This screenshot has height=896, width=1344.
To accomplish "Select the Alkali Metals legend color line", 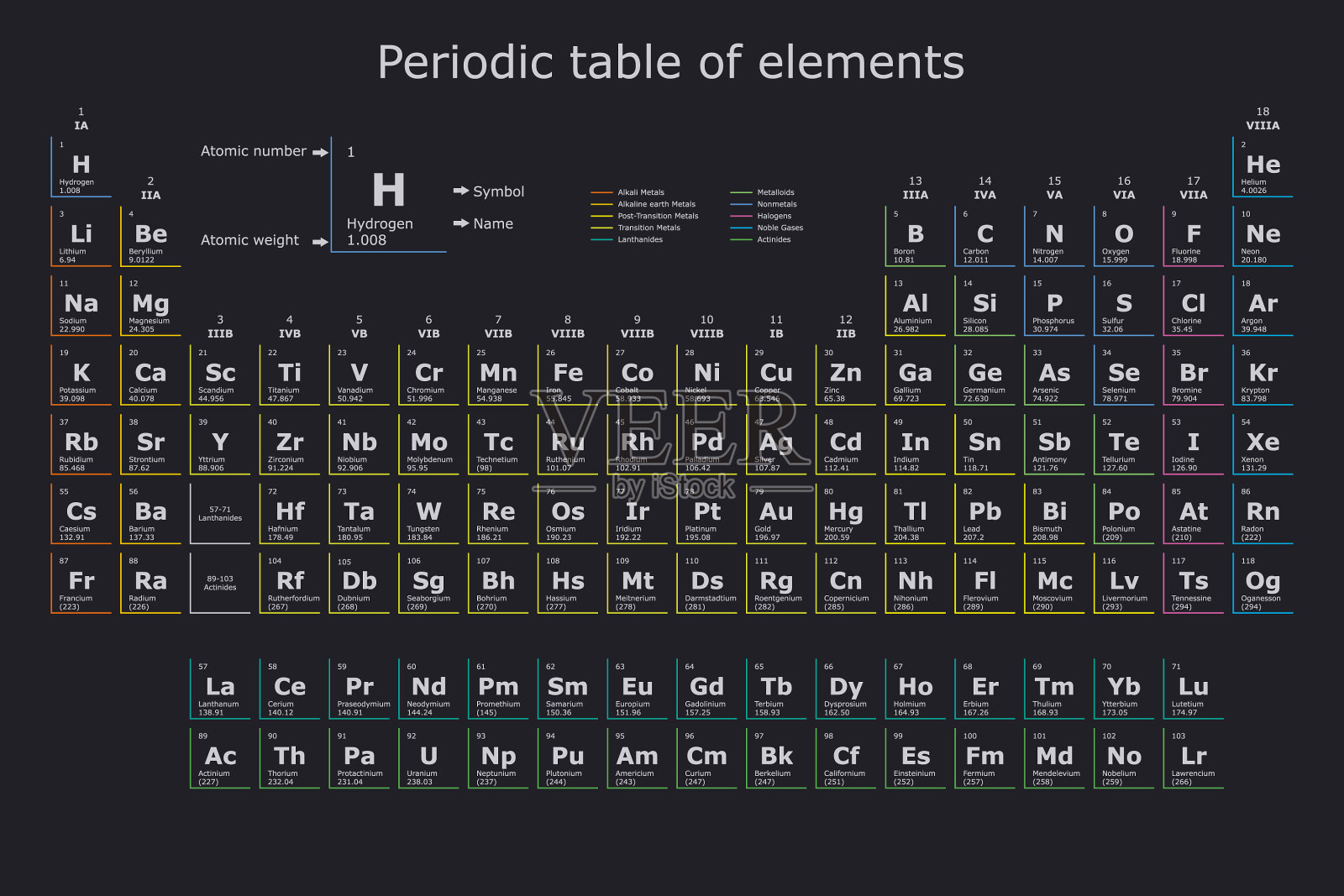I will coord(601,192).
